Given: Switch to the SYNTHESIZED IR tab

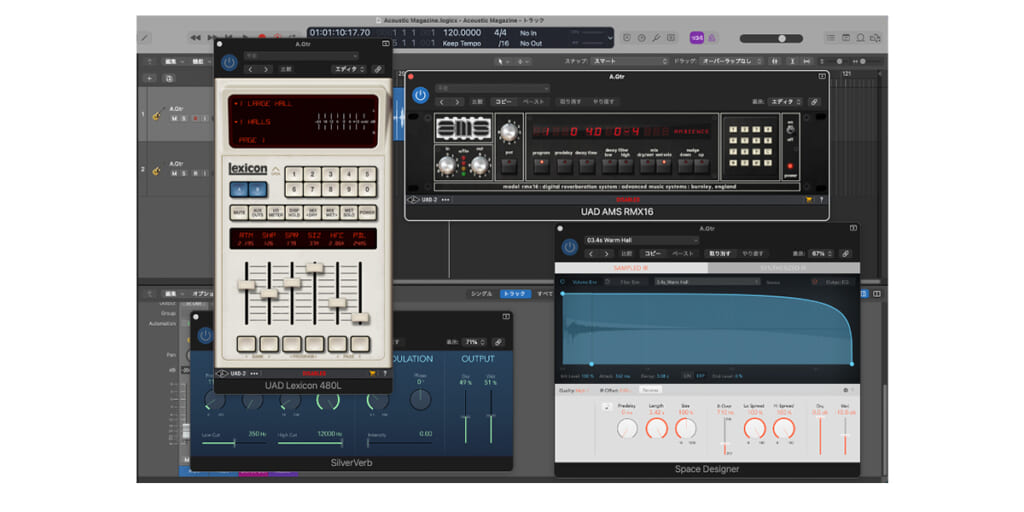Looking at the screenshot, I should coord(784,268).
